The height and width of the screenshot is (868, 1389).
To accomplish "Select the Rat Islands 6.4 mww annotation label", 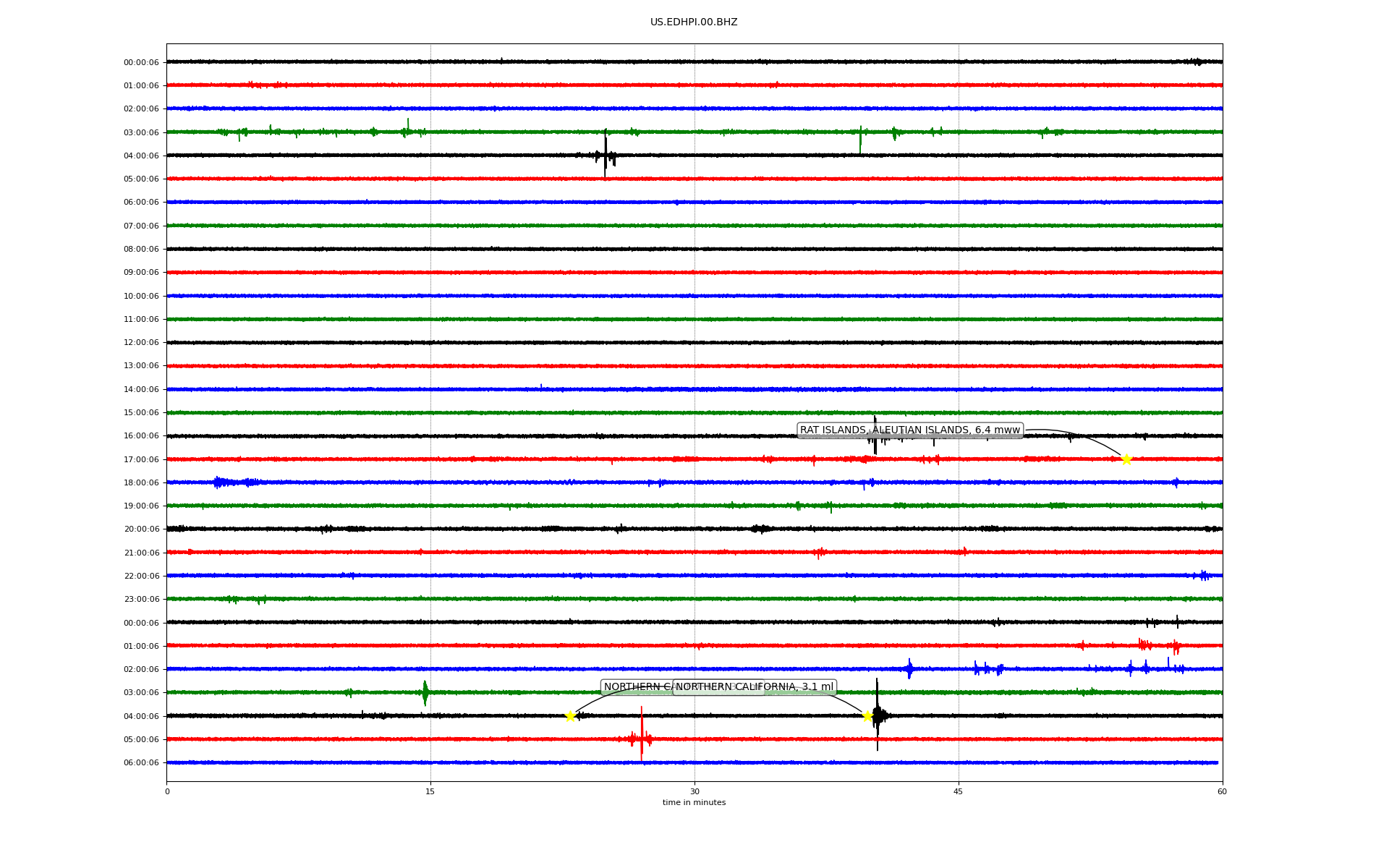I will point(909,430).
